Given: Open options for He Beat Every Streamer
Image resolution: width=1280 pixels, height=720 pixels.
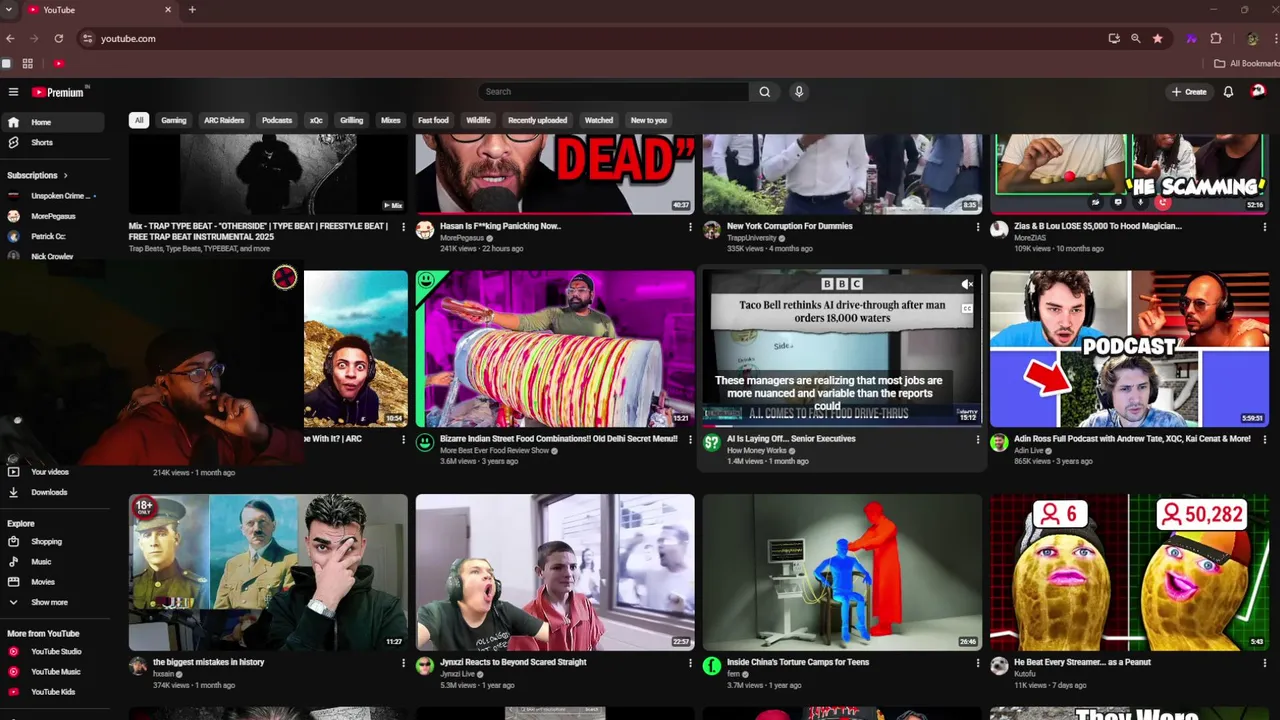Looking at the screenshot, I should [1265, 663].
